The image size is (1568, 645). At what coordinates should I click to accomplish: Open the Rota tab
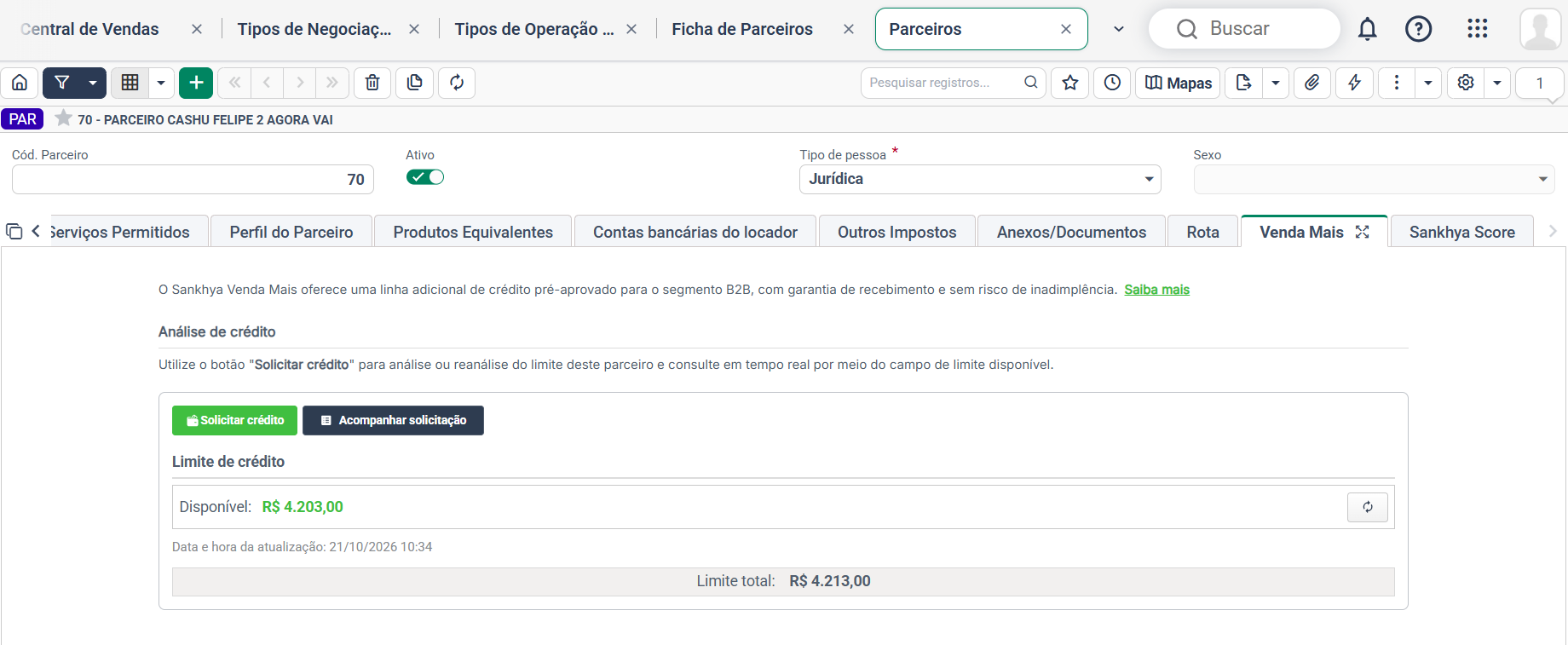tap(1203, 232)
